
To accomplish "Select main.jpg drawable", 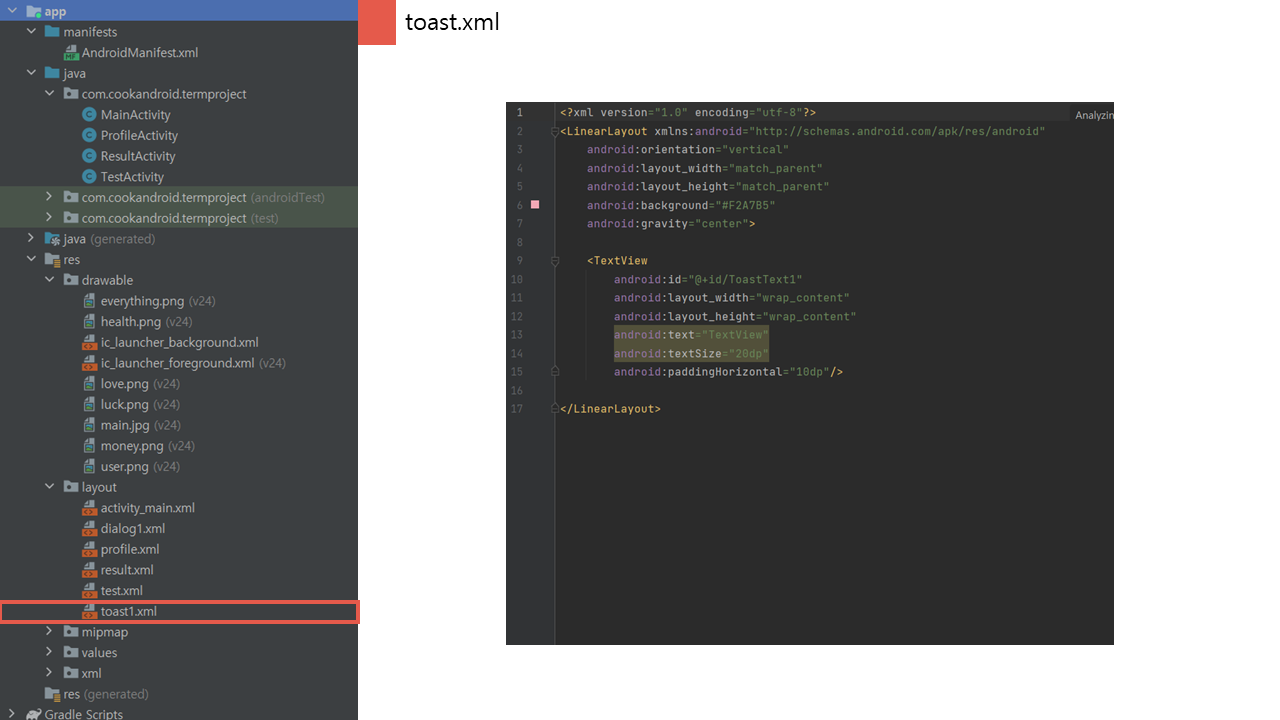I will point(125,425).
